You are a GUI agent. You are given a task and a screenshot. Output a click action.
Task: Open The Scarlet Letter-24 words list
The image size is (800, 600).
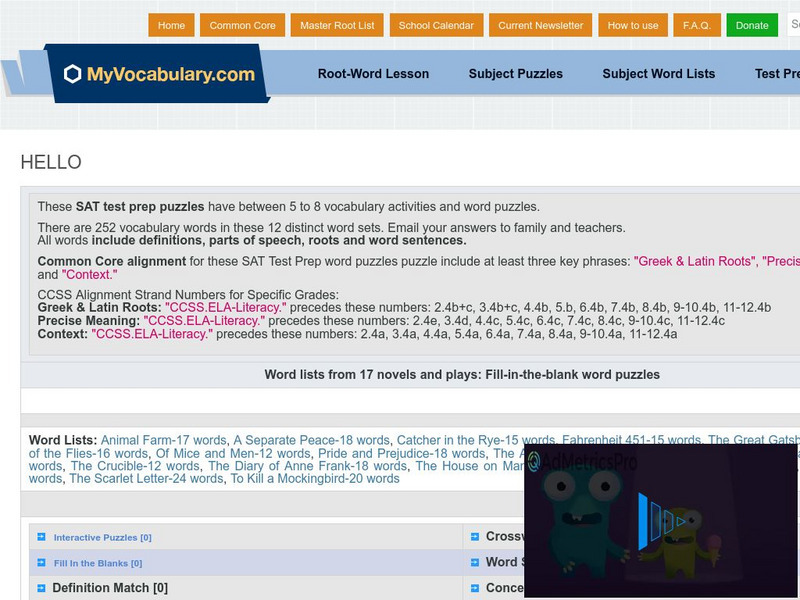point(146,479)
